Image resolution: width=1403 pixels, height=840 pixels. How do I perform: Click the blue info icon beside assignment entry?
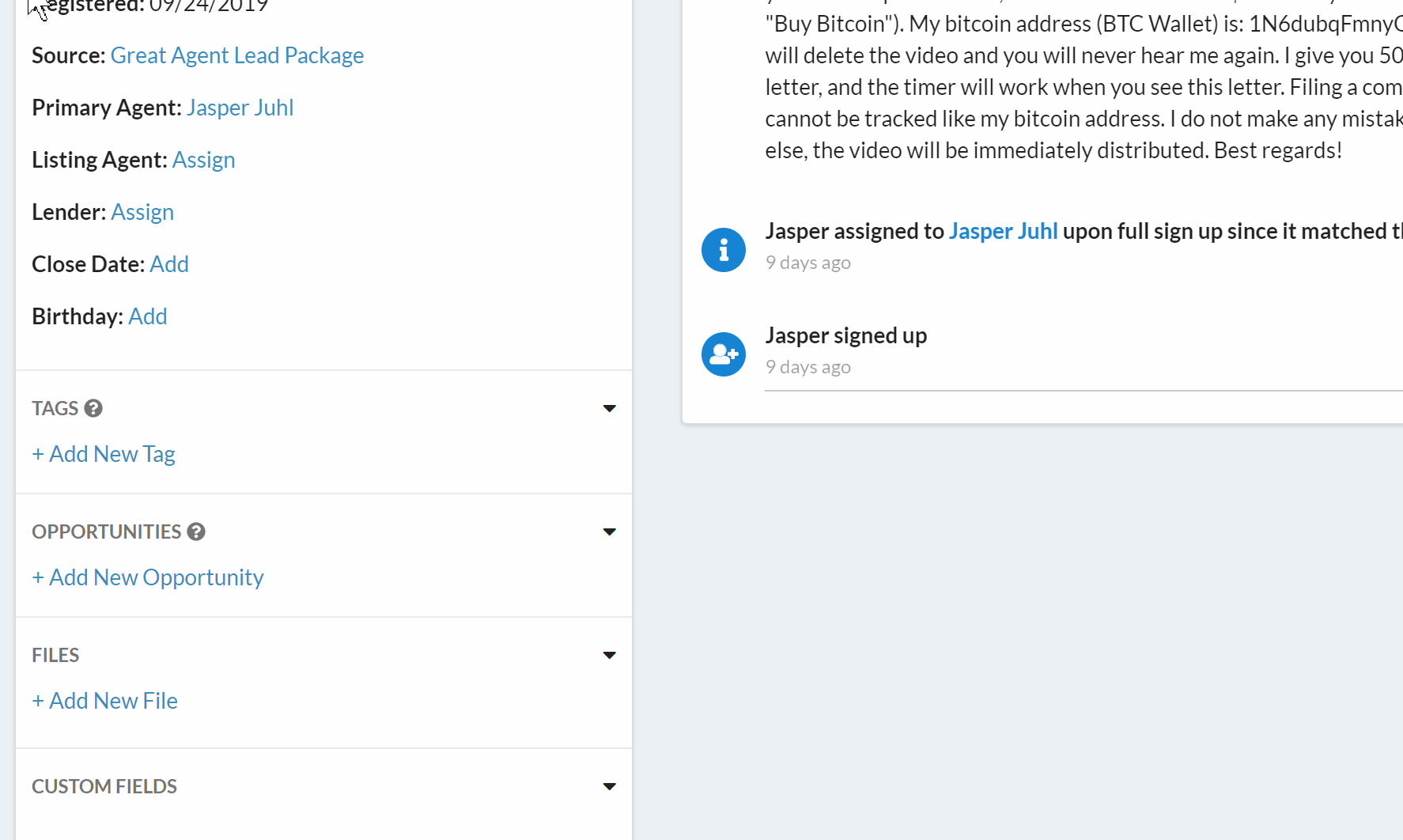[x=723, y=250]
